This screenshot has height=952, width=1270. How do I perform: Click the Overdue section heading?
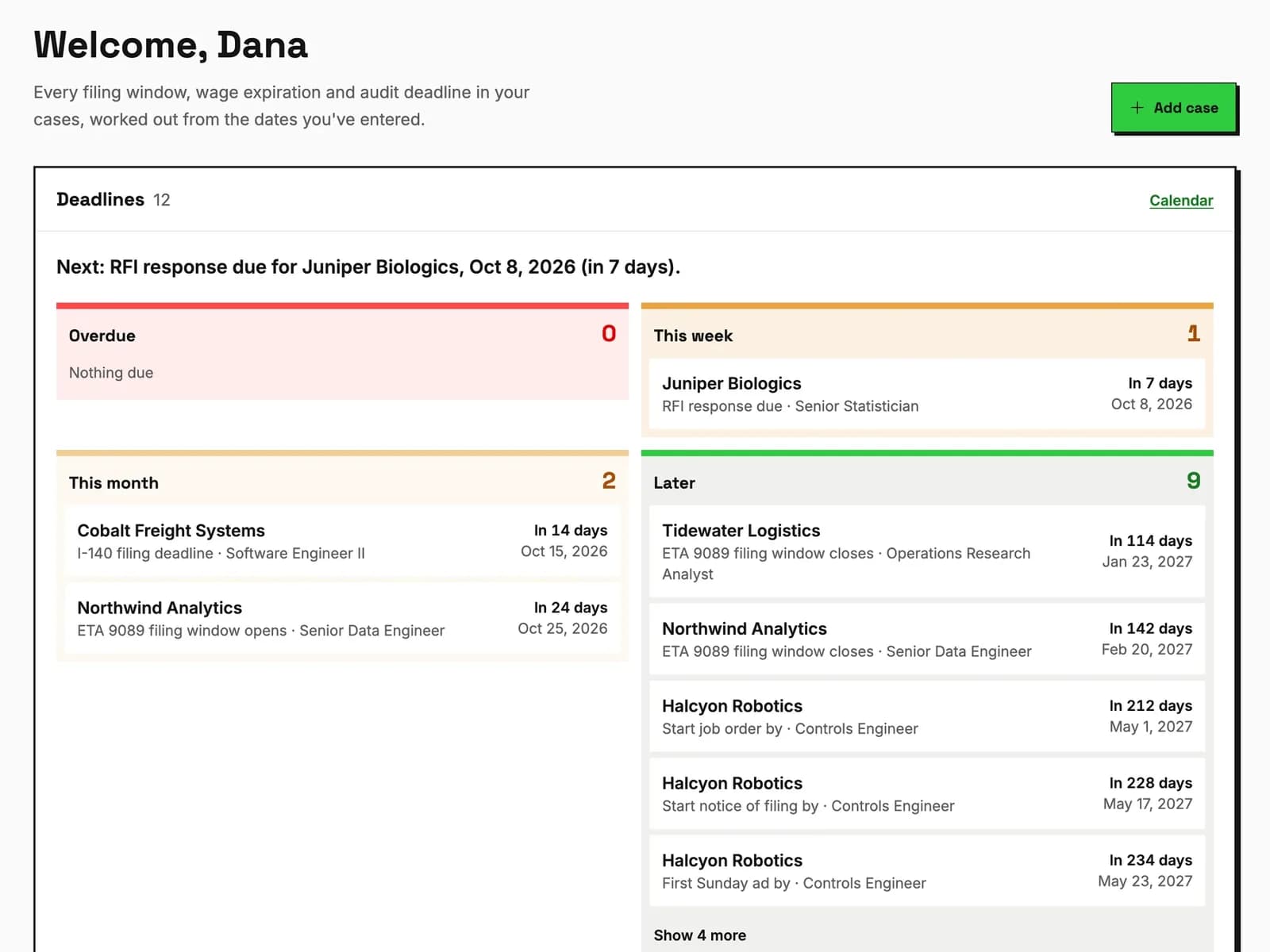pos(102,336)
